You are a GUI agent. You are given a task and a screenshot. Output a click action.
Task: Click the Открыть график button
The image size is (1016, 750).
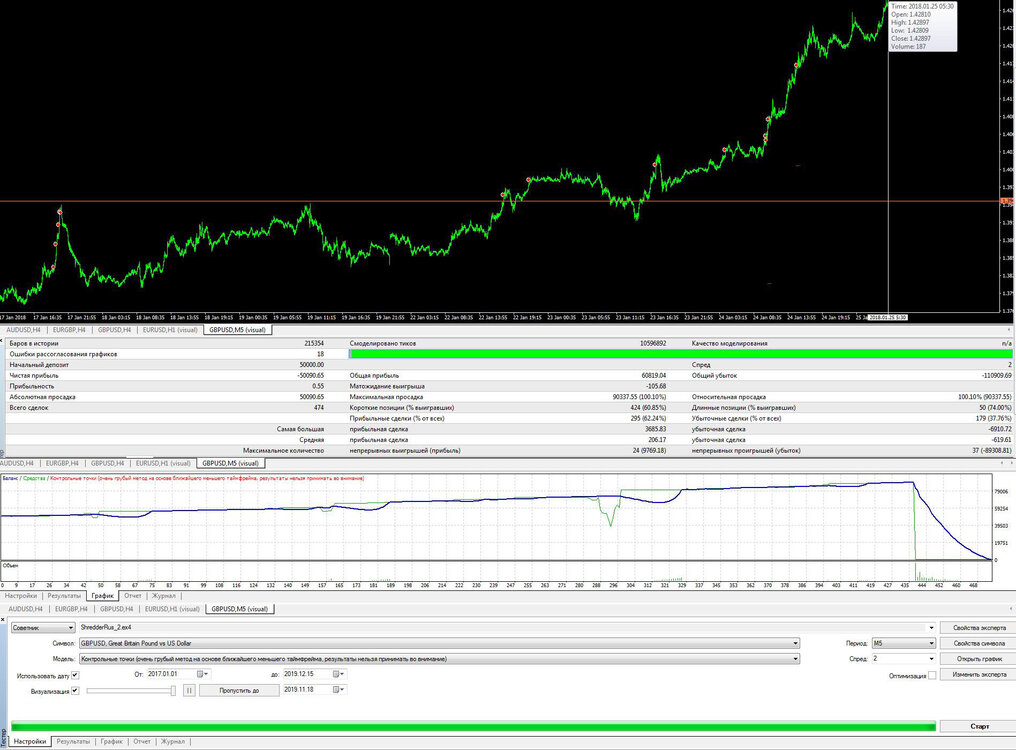[979, 659]
